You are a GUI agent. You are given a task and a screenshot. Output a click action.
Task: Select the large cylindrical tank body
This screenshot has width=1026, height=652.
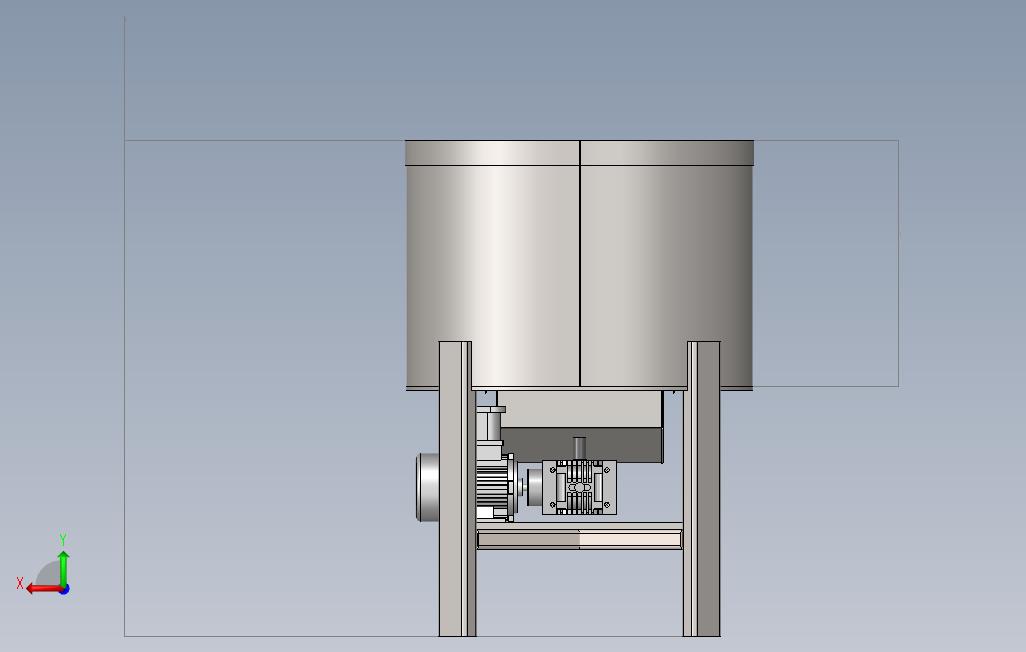[579, 275]
